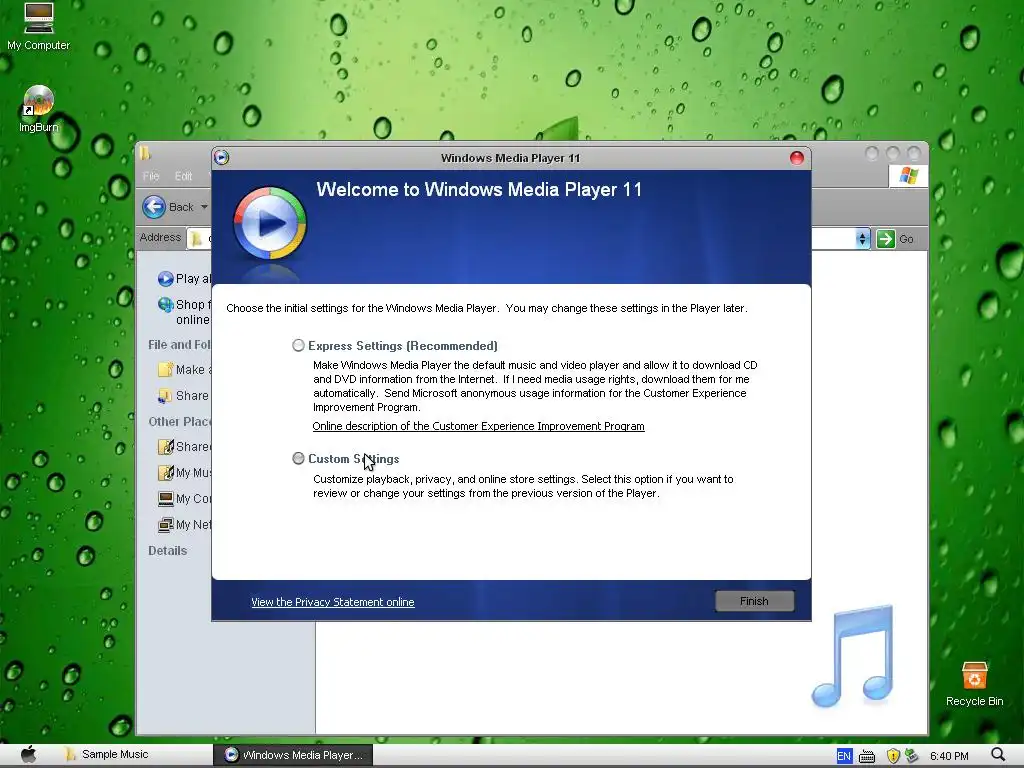Select Express Settings (Recommended) radio button

(298, 345)
